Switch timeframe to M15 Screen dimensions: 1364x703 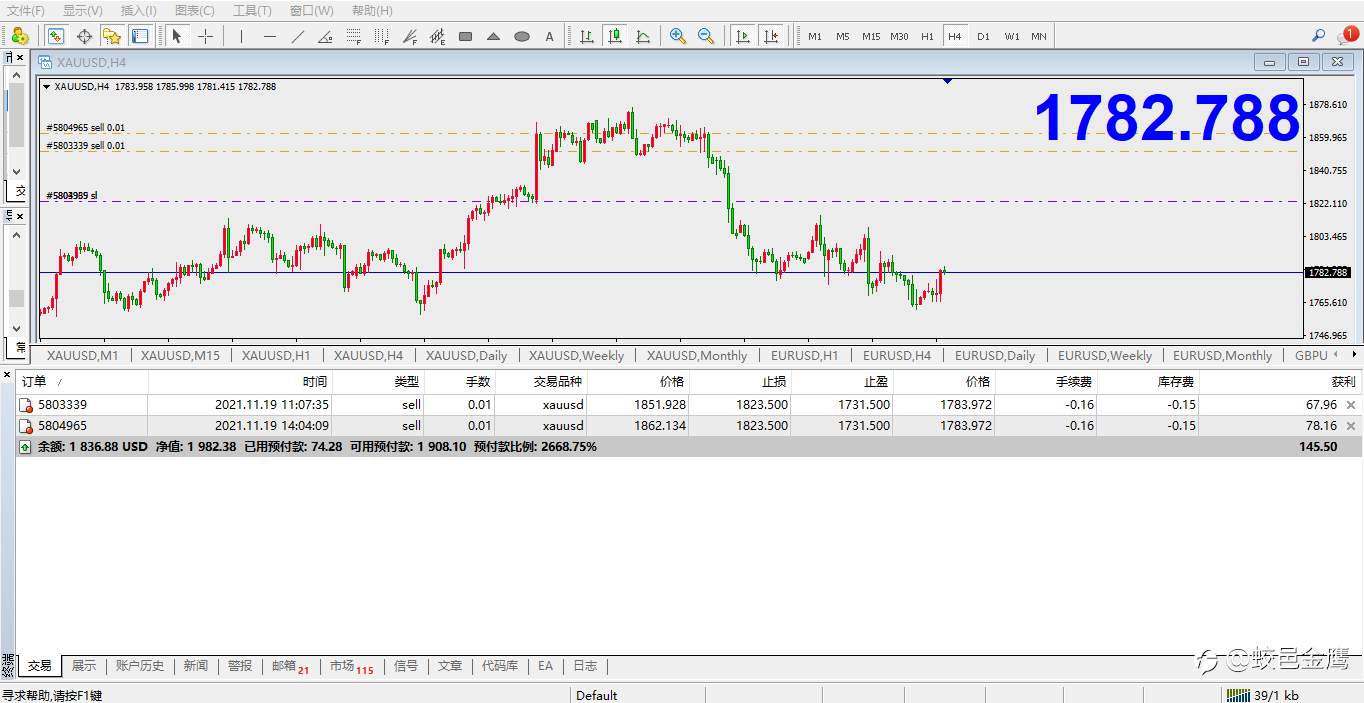[x=871, y=36]
